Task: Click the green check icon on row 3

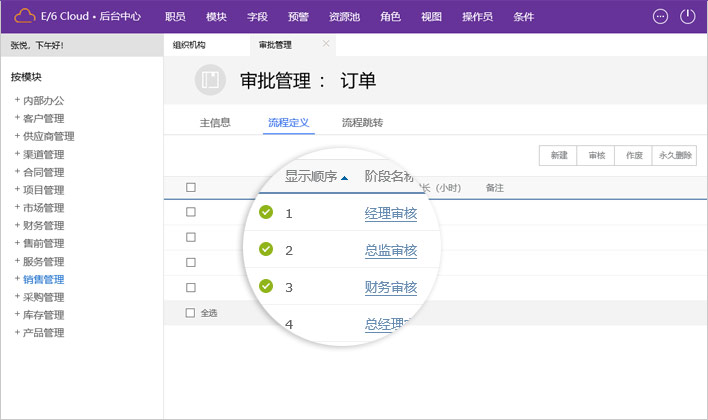Action: pyautogui.click(x=266, y=286)
